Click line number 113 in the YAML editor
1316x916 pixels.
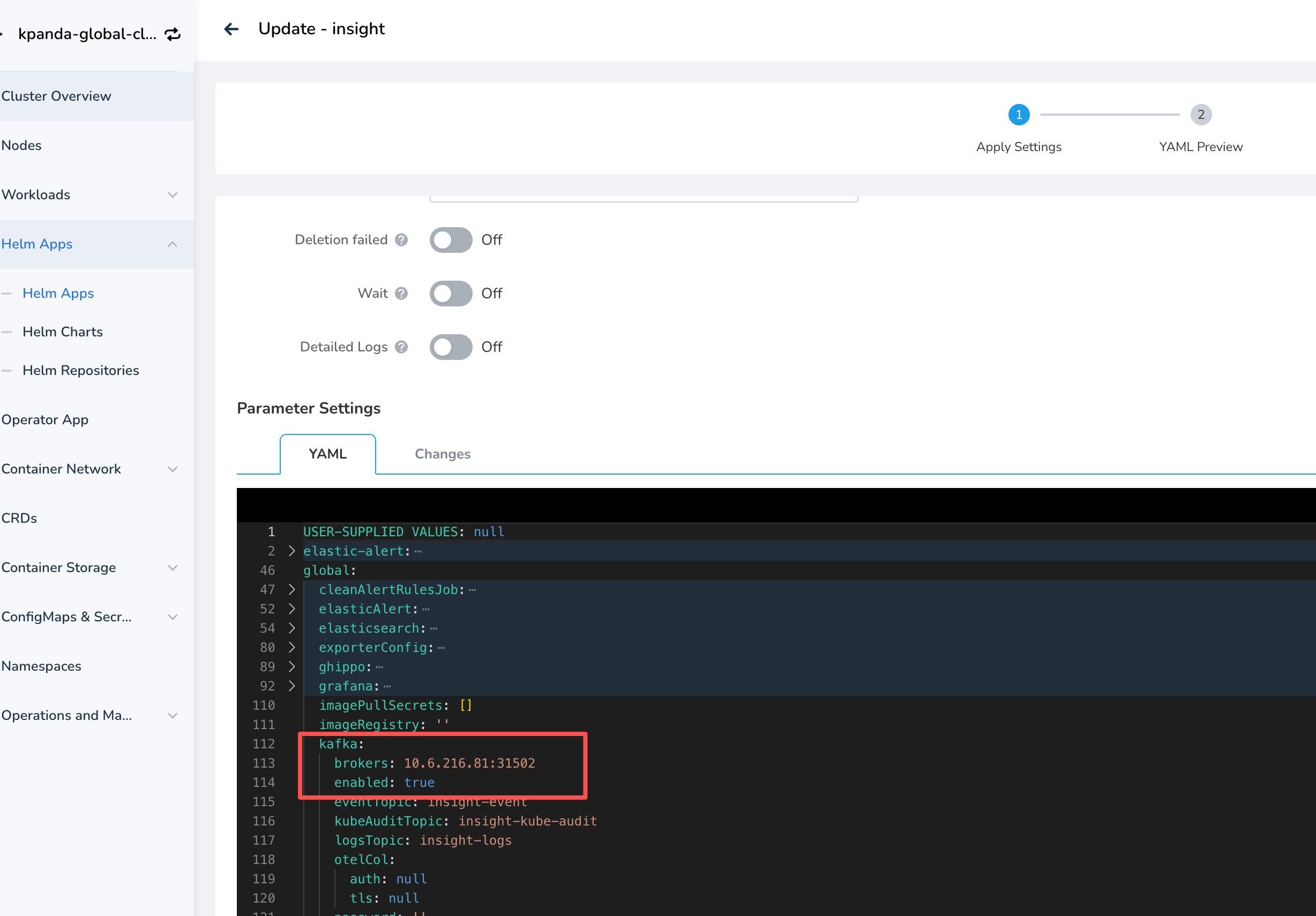(264, 763)
